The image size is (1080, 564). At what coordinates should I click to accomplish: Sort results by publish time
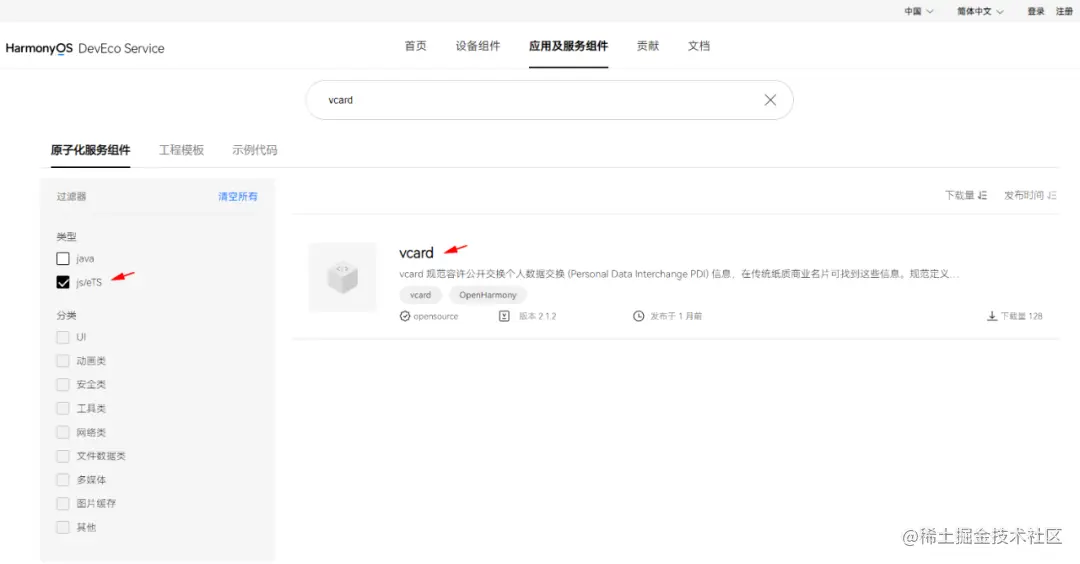point(1030,196)
